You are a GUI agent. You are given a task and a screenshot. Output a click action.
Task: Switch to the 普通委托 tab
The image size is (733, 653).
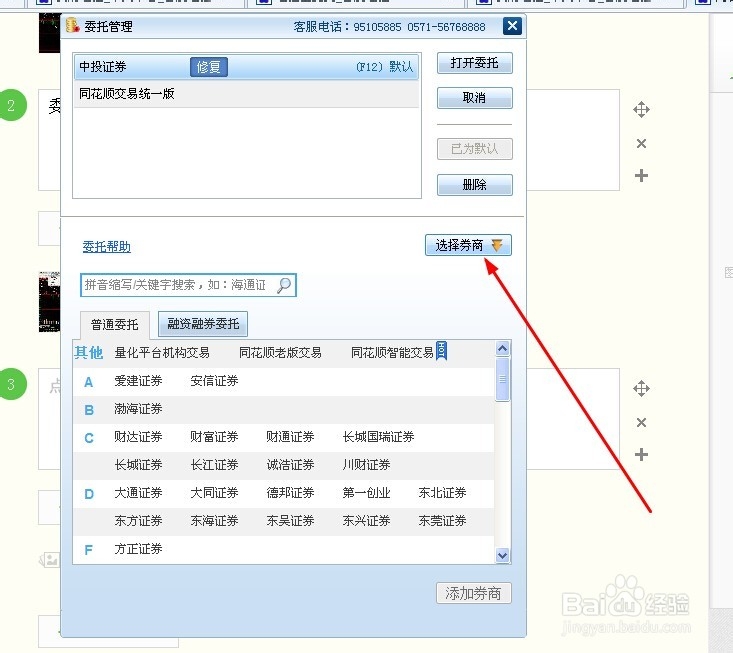coord(115,324)
